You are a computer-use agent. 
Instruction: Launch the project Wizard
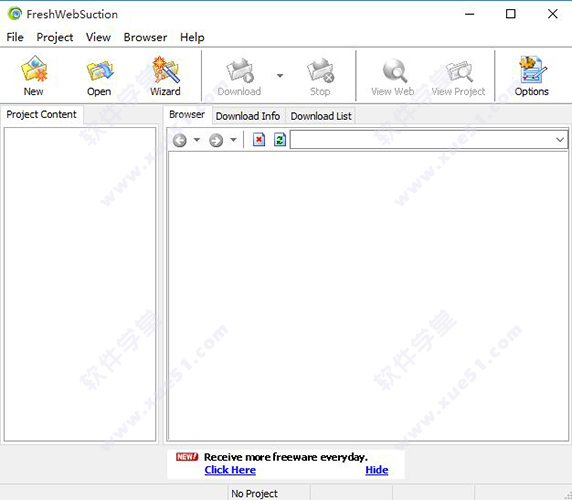165,75
